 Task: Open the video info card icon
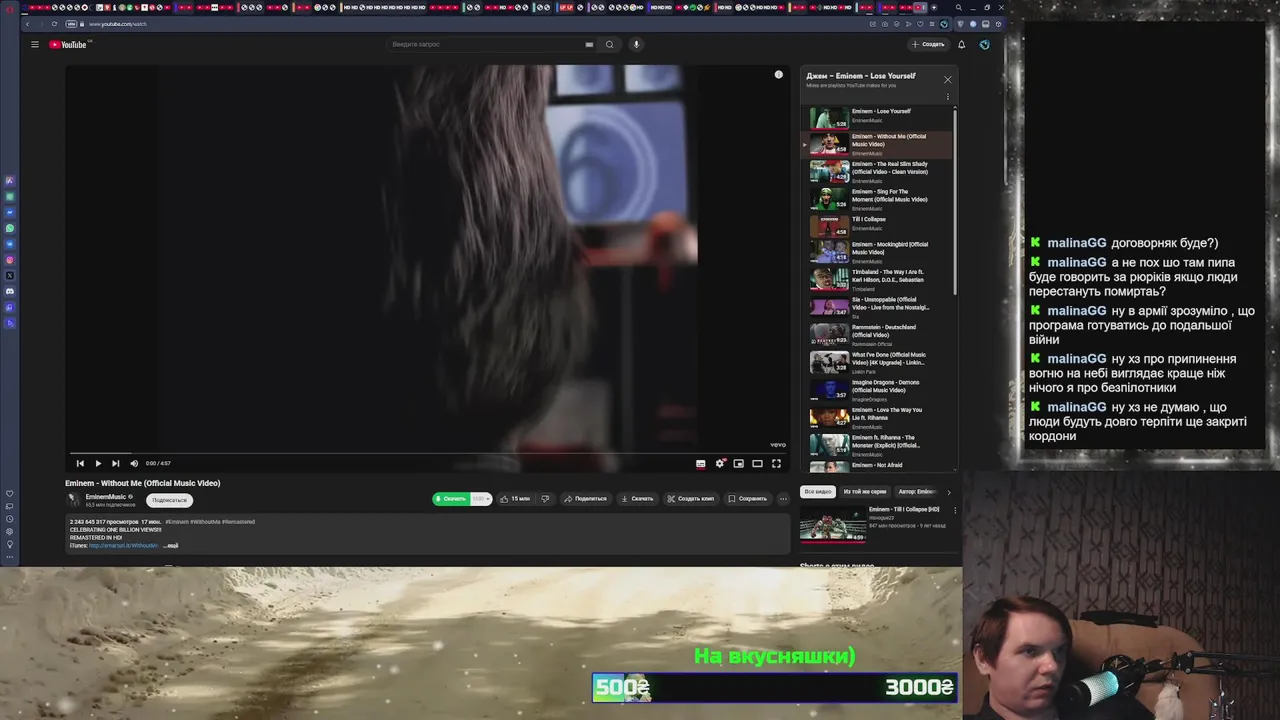coord(779,75)
